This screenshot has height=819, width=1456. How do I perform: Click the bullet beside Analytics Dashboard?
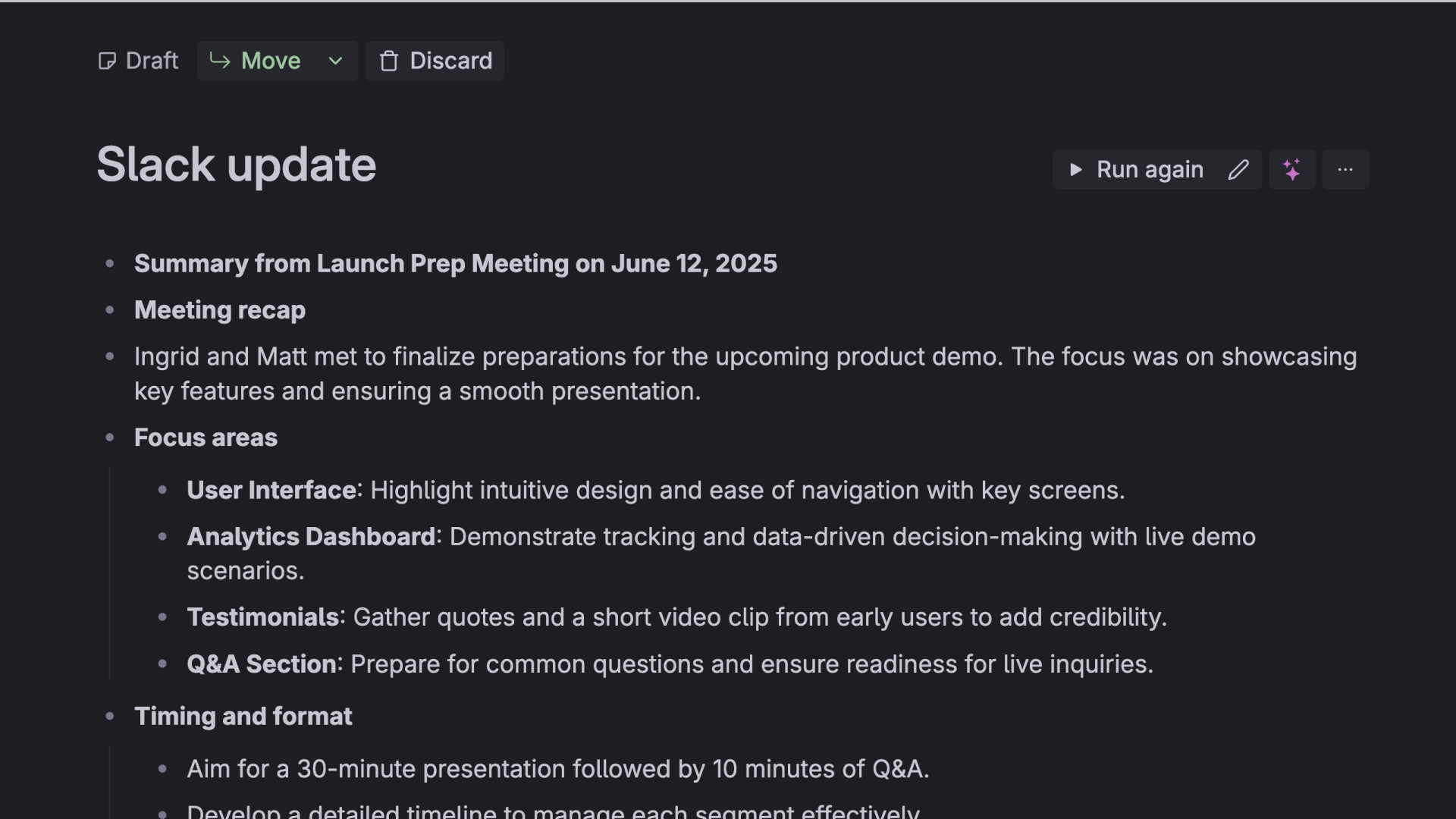point(162,537)
